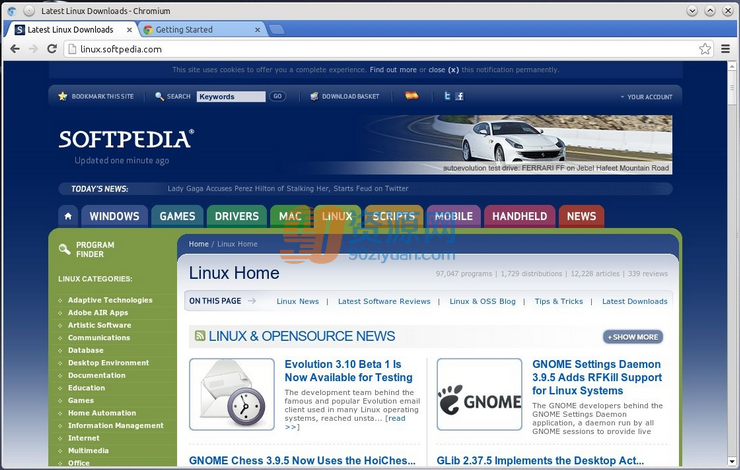Image resolution: width=740 pixels, height=470 pixels.
Task: Open the NEWS section tab
Action: coord(581,216)
